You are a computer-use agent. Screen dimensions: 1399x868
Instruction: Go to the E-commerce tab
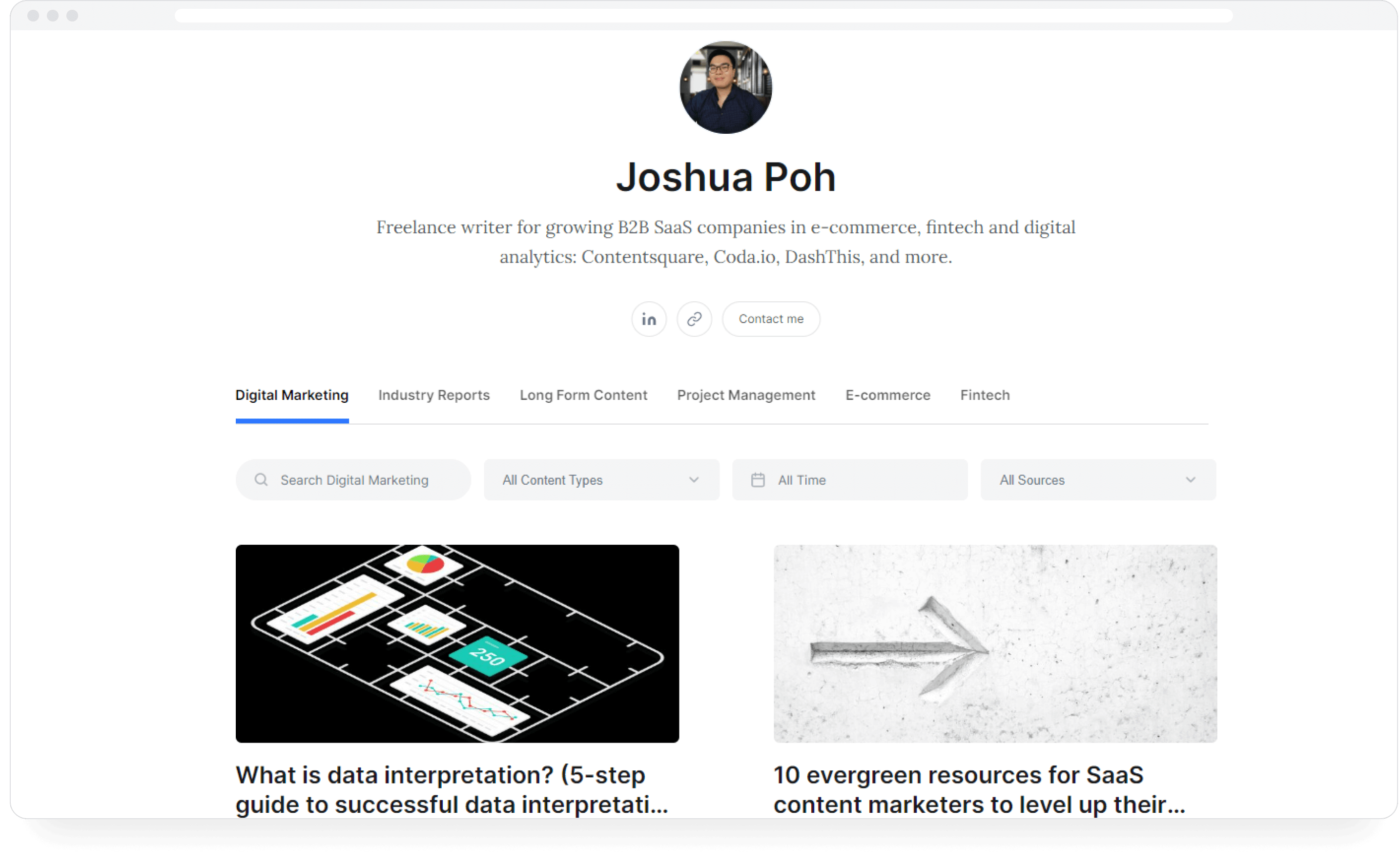coord(887,395)
